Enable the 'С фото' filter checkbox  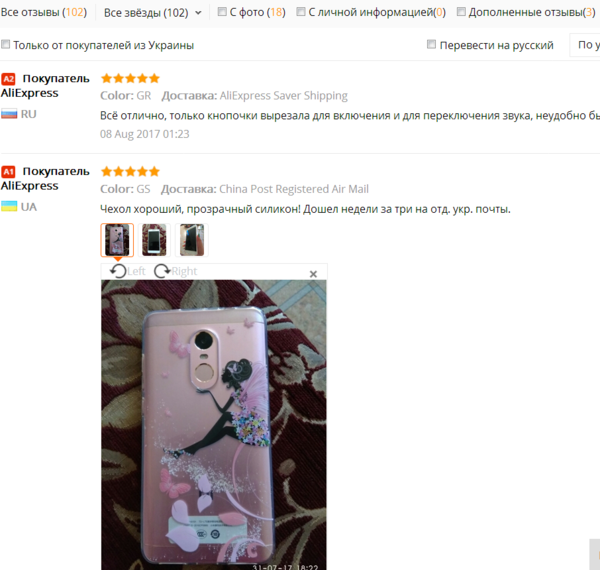[x=222, y=12]
